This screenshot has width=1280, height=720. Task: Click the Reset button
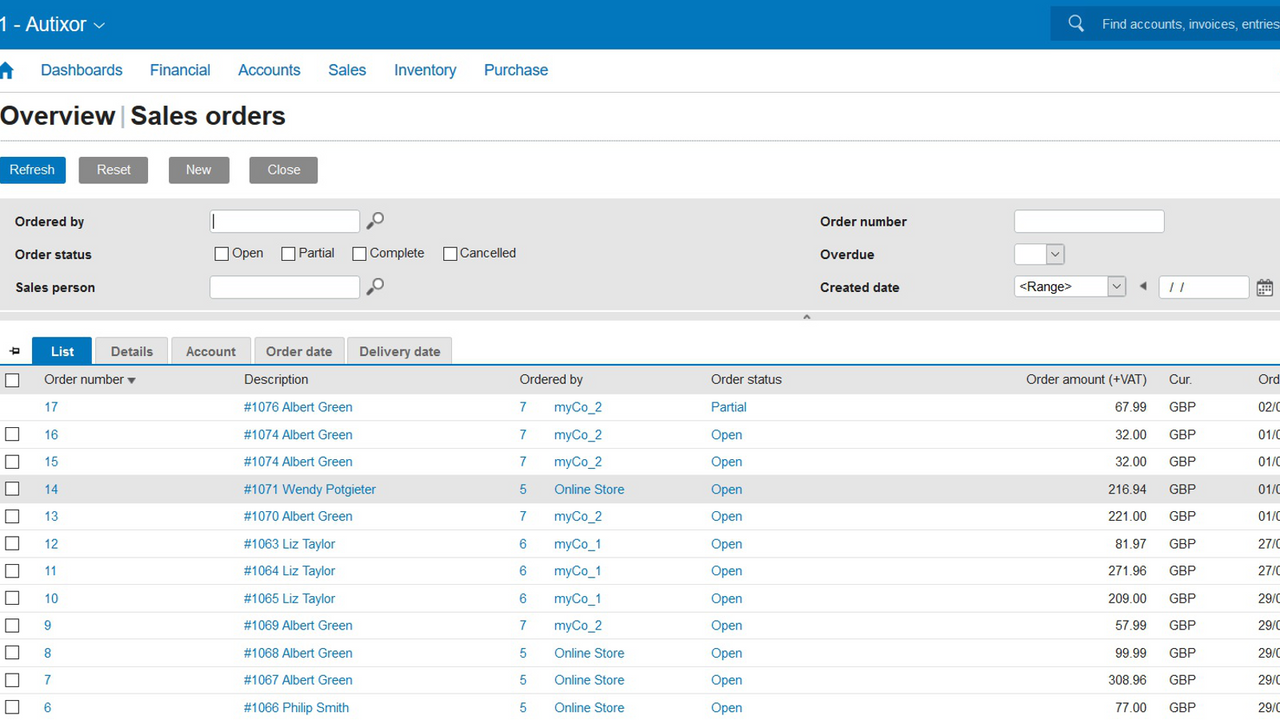(113, 170)
